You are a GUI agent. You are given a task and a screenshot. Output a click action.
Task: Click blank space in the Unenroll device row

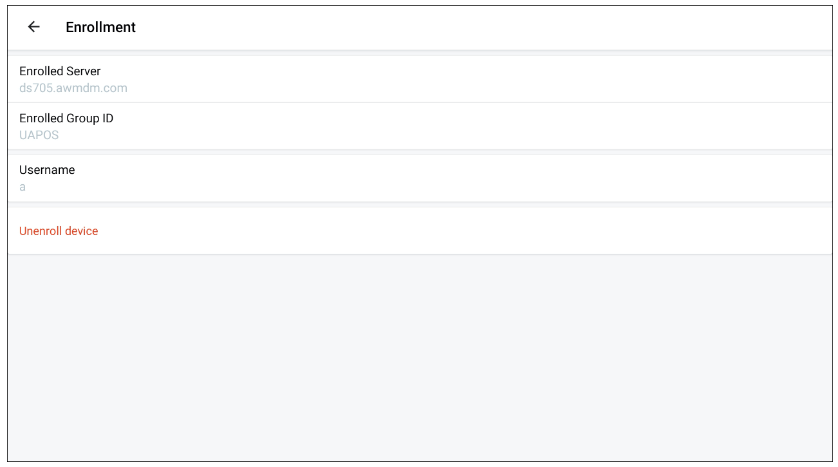(480, 231)
